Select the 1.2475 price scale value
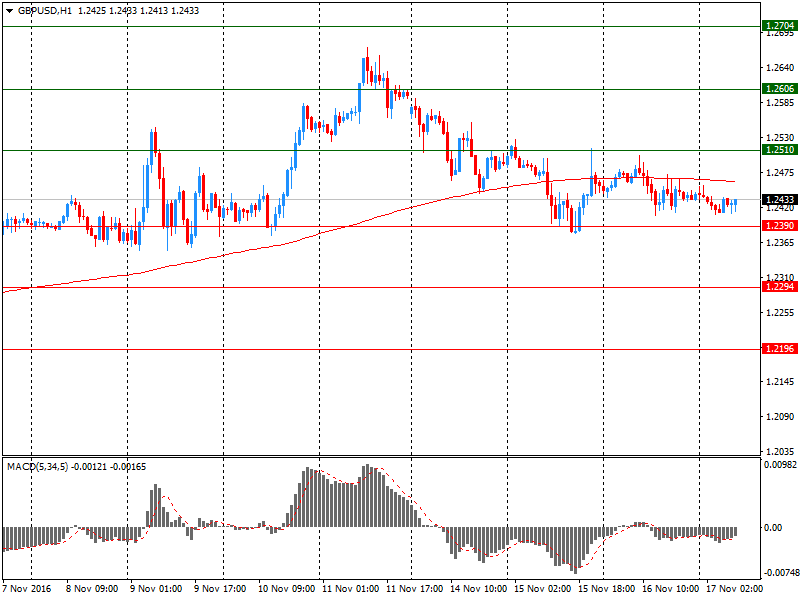Viewport: 800px width, 600px height. (x=780, y=173)
